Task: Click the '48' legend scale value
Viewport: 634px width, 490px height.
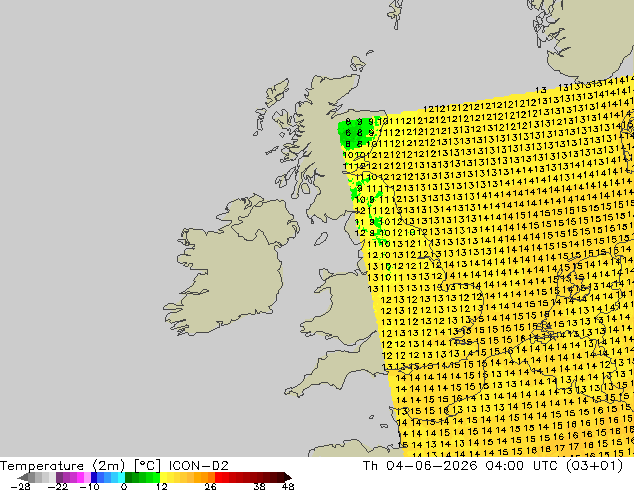Action: click(288, 486)
